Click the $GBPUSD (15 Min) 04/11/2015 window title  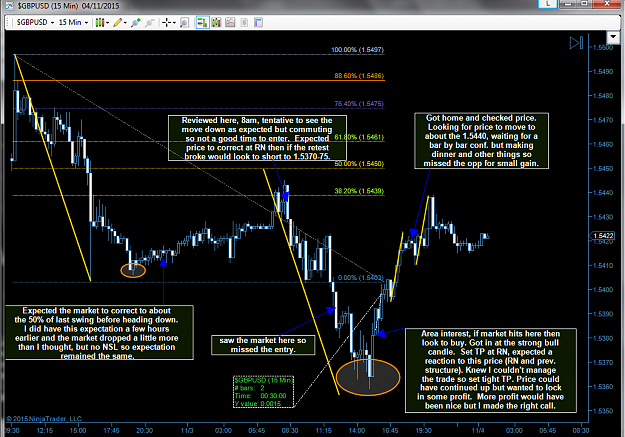click(x=68, y=6)
